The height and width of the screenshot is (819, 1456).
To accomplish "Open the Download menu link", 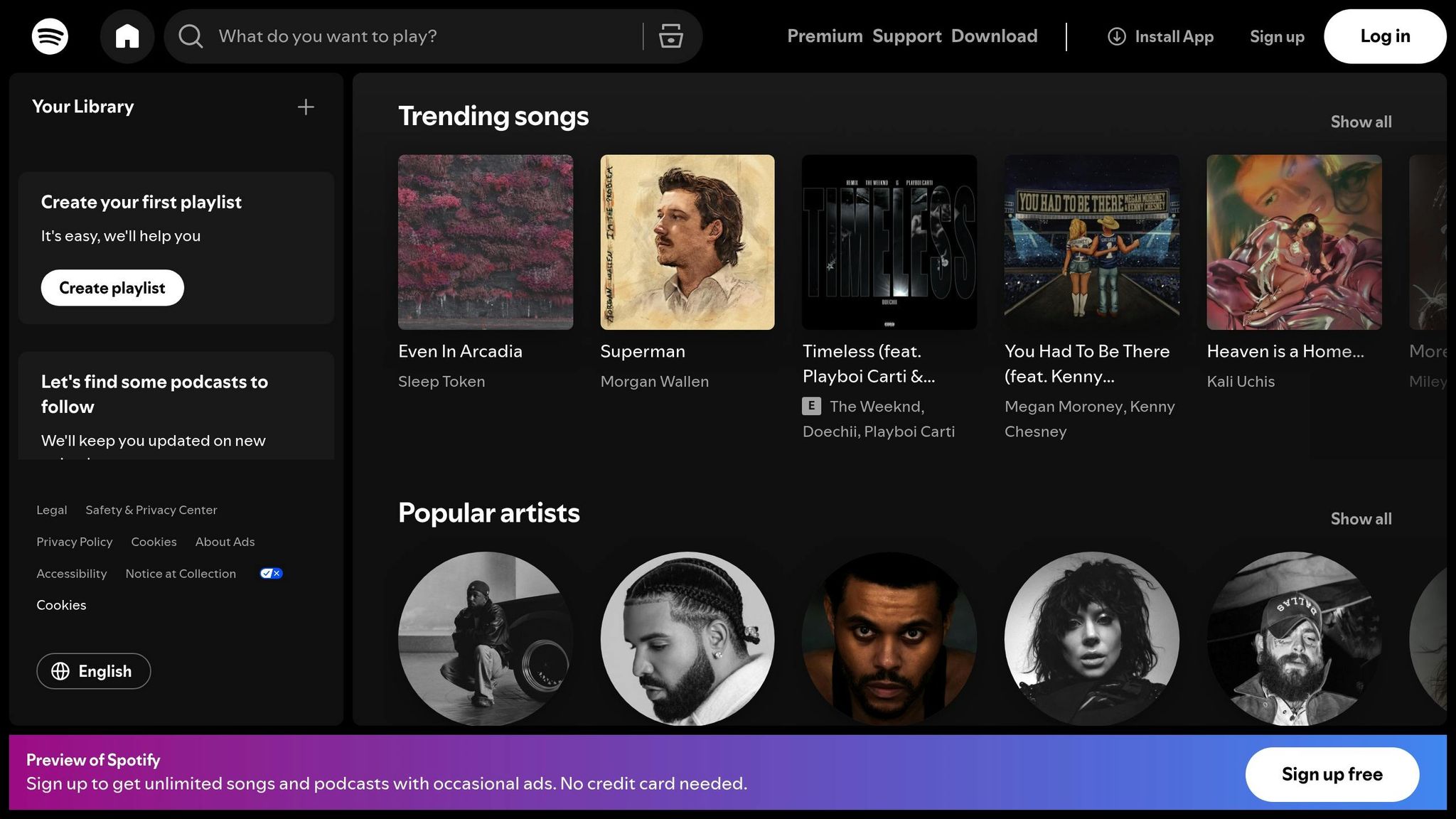I will point(994,36).
